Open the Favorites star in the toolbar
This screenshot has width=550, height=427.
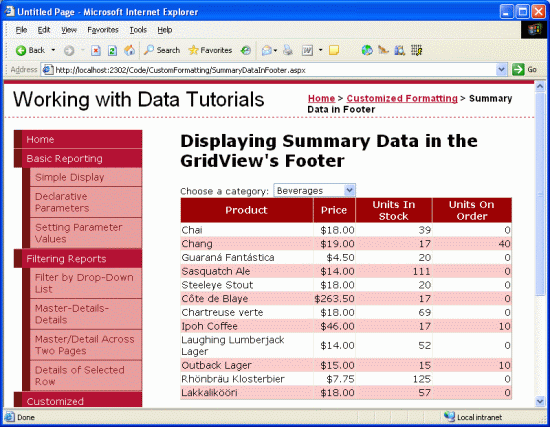(210, 50)
